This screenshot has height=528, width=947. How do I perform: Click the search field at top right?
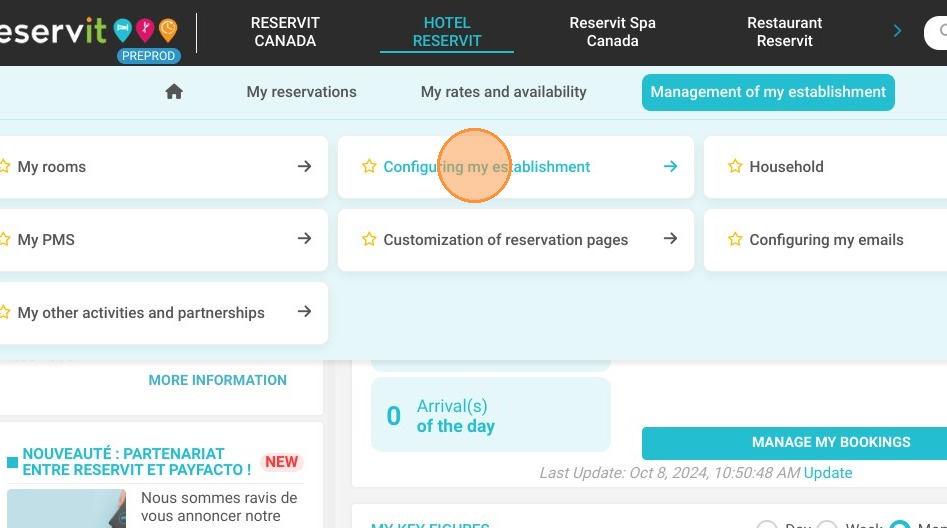click(x=936, y=33)
